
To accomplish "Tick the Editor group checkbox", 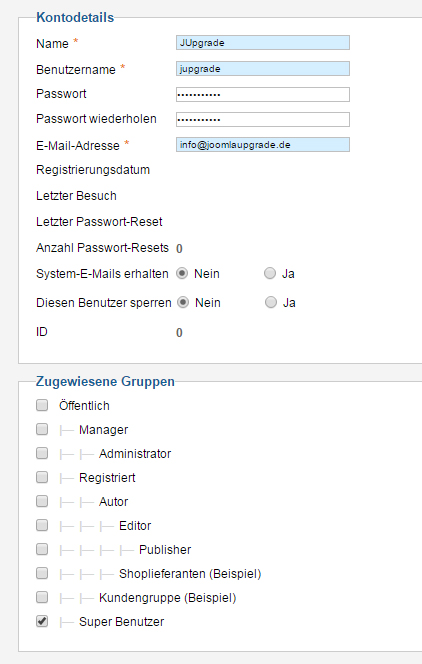I will pos(42,526).
